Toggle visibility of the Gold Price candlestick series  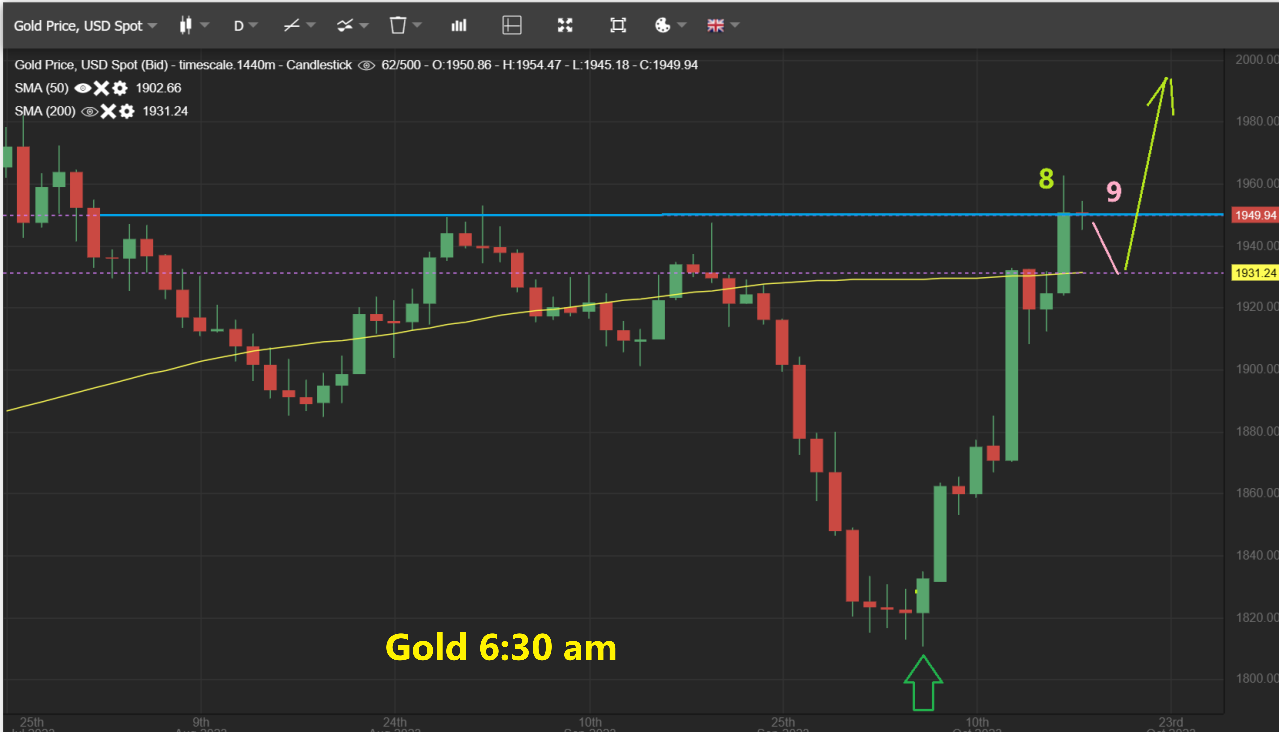pos(366,65)
